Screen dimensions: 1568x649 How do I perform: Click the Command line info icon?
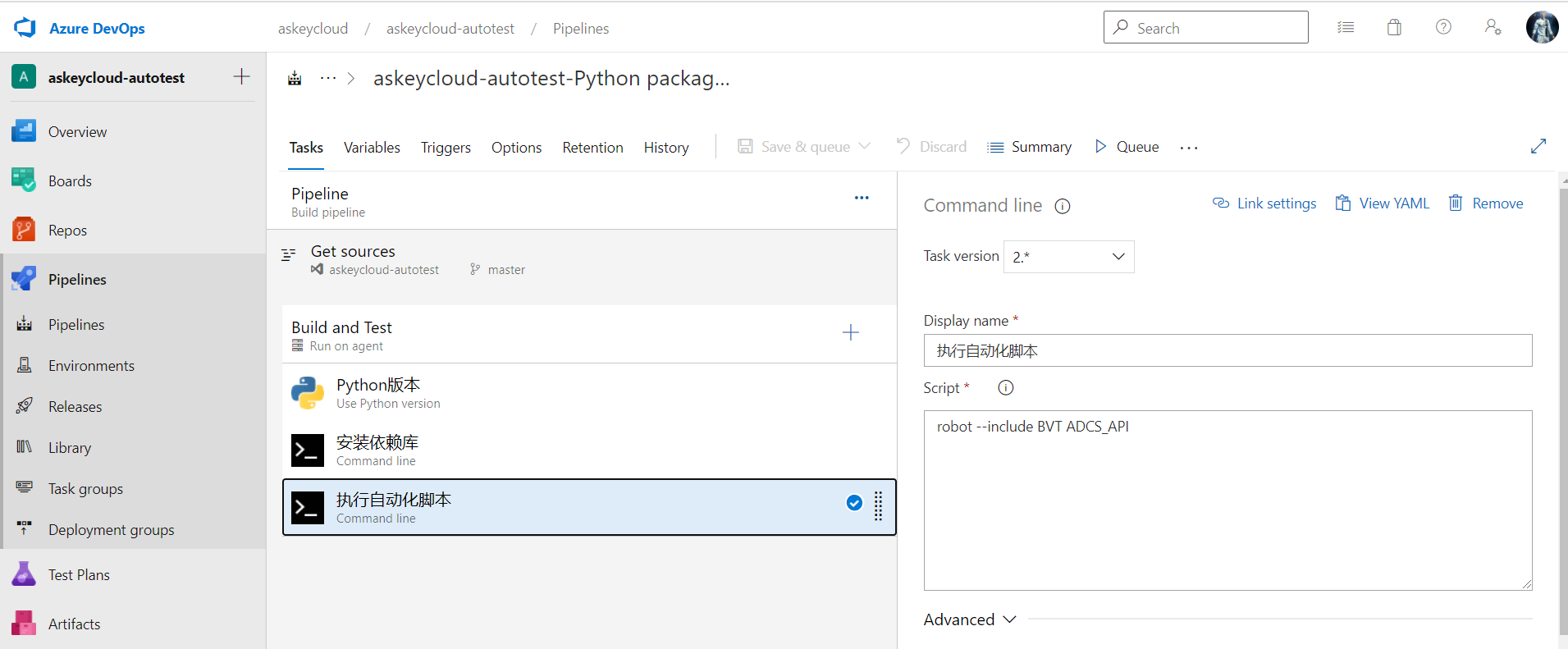(1063, 206)
